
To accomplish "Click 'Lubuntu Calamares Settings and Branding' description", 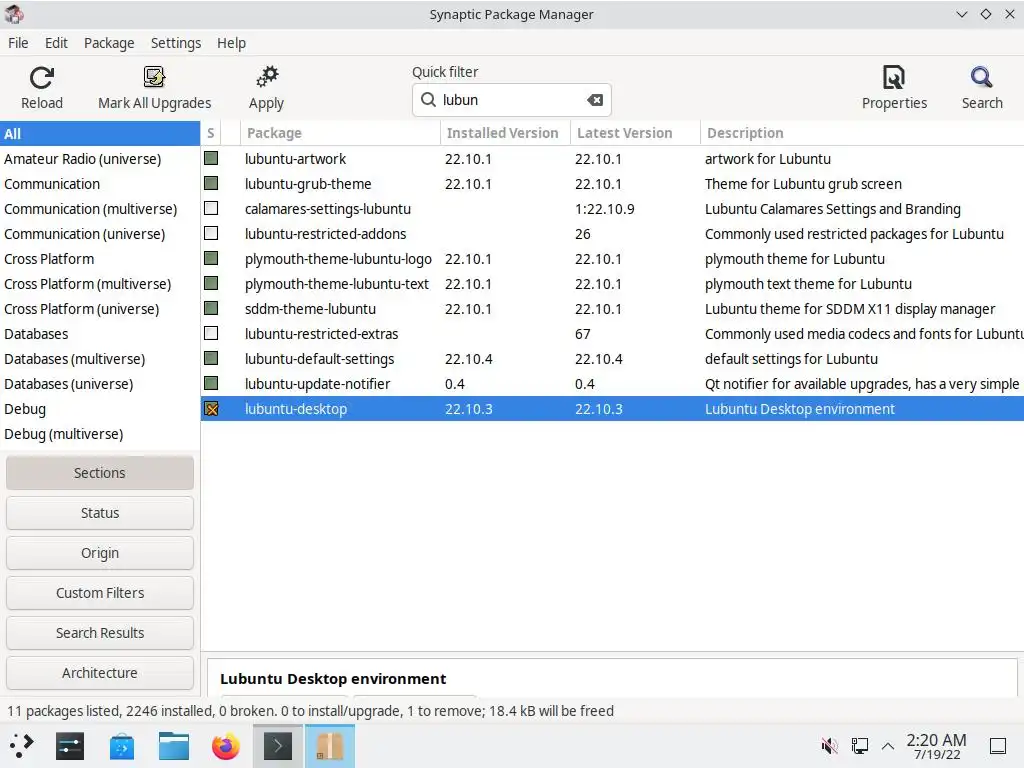I will [833, 209].
